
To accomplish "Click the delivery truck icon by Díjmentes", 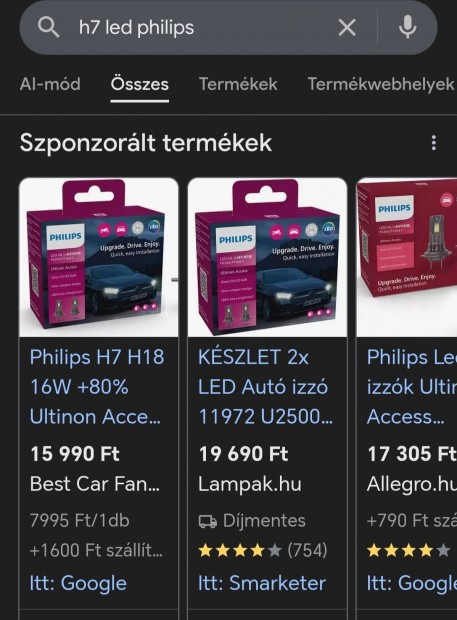I will (208, 522).
